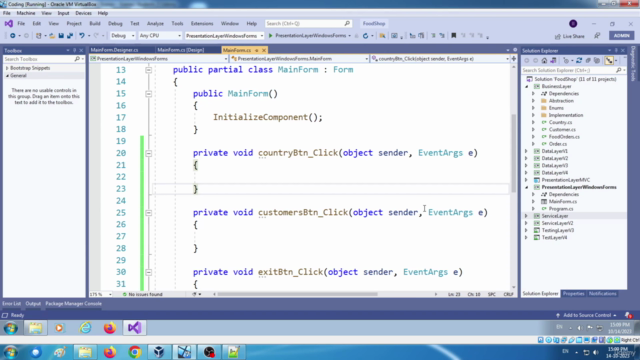
Task: Click the Visual Studio icon on the guest taskbar
Action: [134, 327]
